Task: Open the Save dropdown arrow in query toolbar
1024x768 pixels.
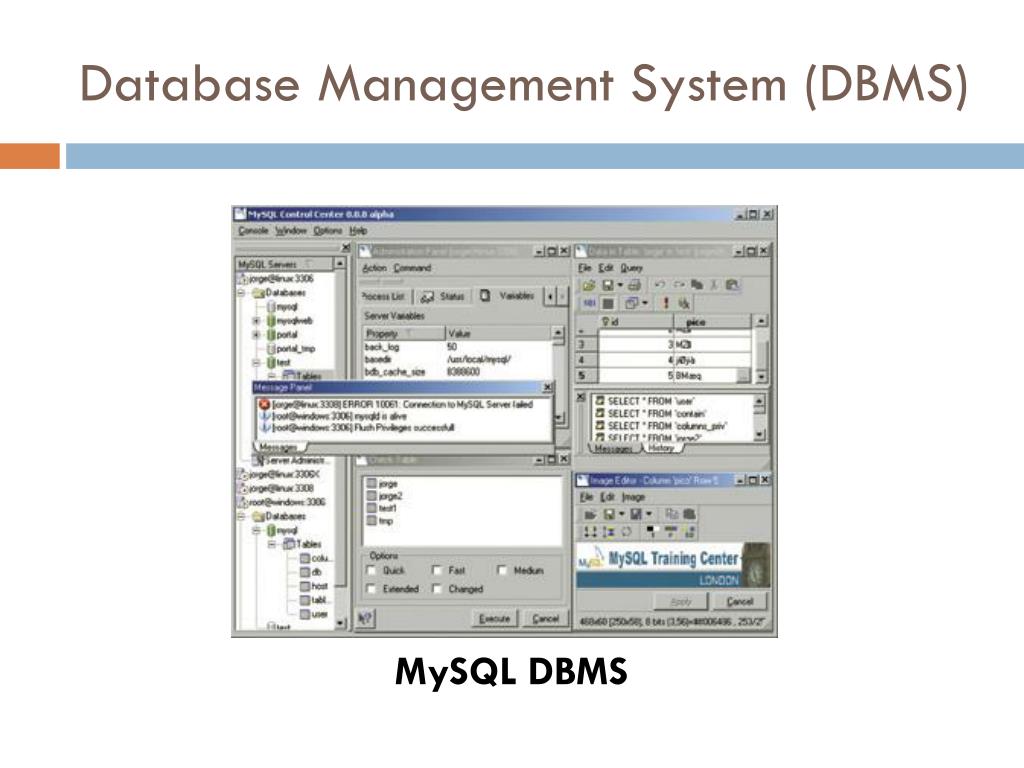Action: click(620, 285)
